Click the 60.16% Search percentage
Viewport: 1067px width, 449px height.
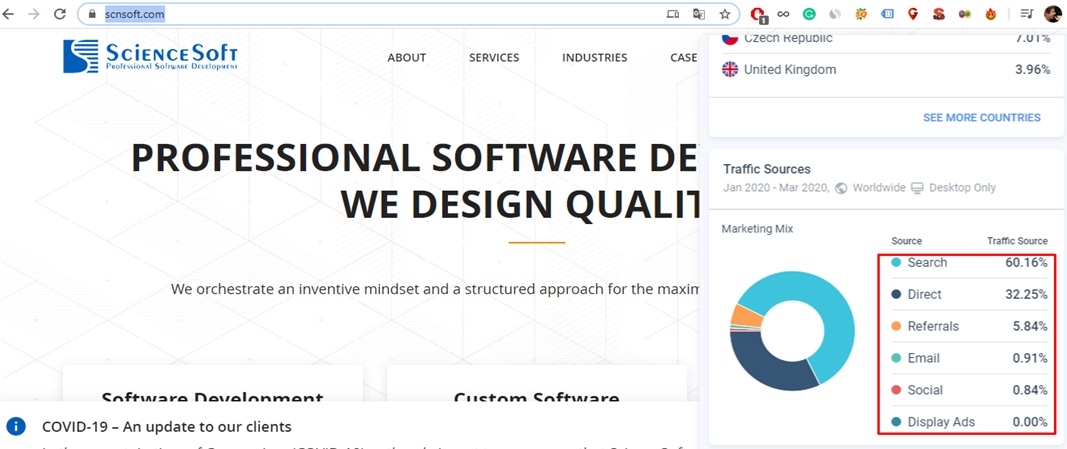[1026, 263]
